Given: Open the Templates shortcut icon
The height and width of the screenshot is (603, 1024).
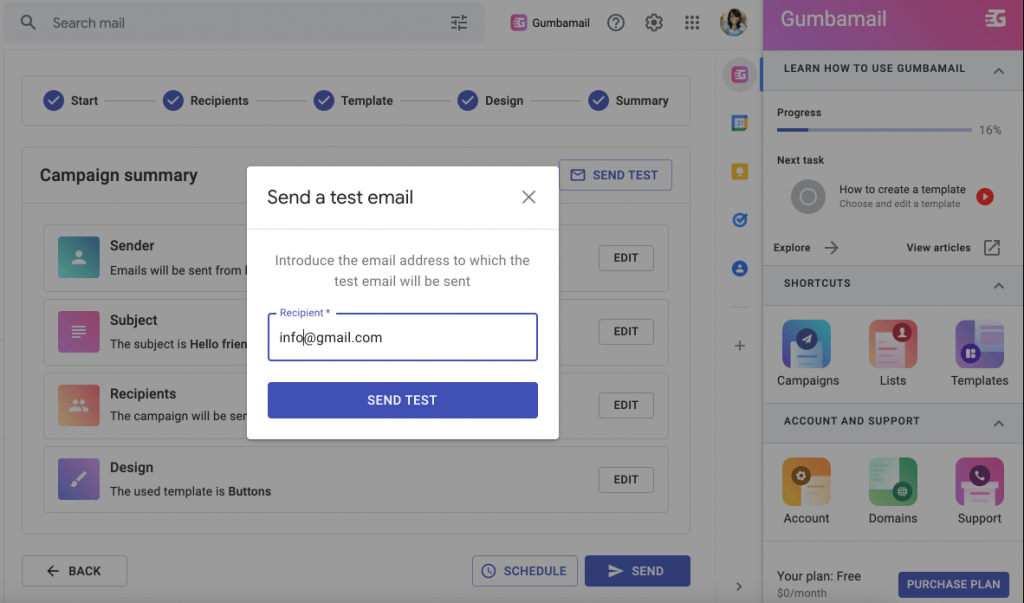Looking at the screenshot, I should click(x=979, y=345).
